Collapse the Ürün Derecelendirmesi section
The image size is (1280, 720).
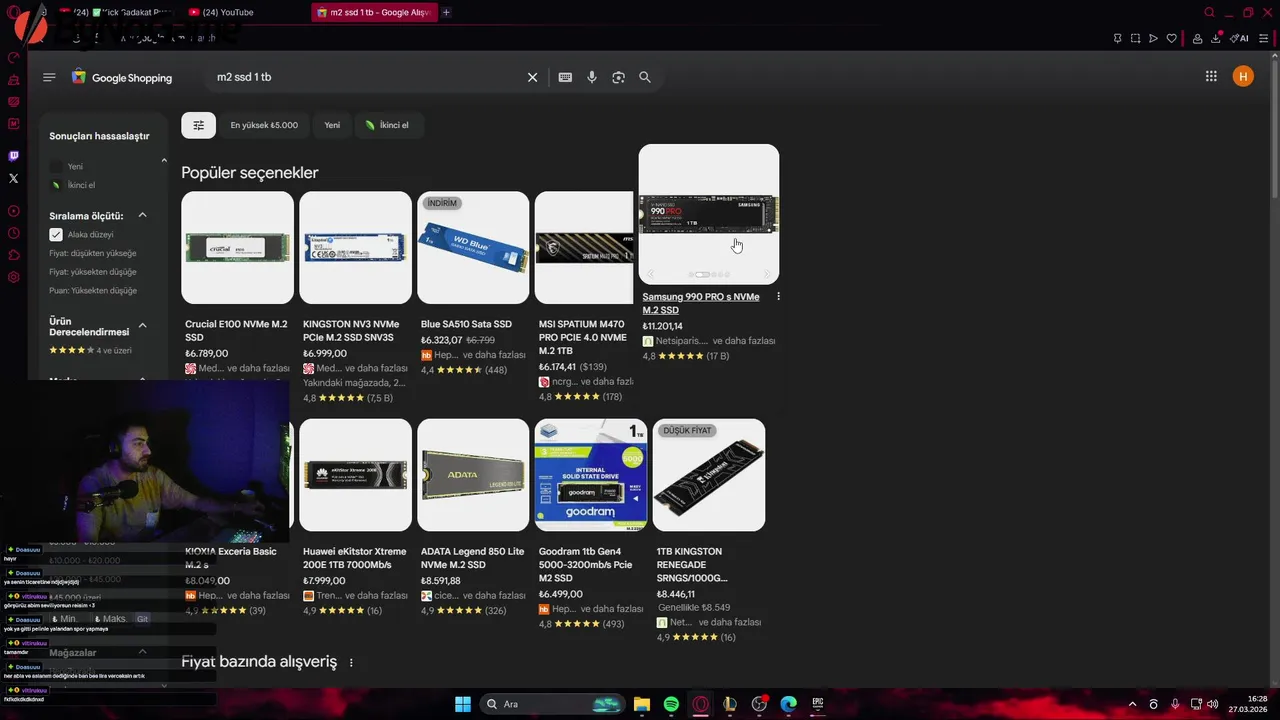pos(142,325)
